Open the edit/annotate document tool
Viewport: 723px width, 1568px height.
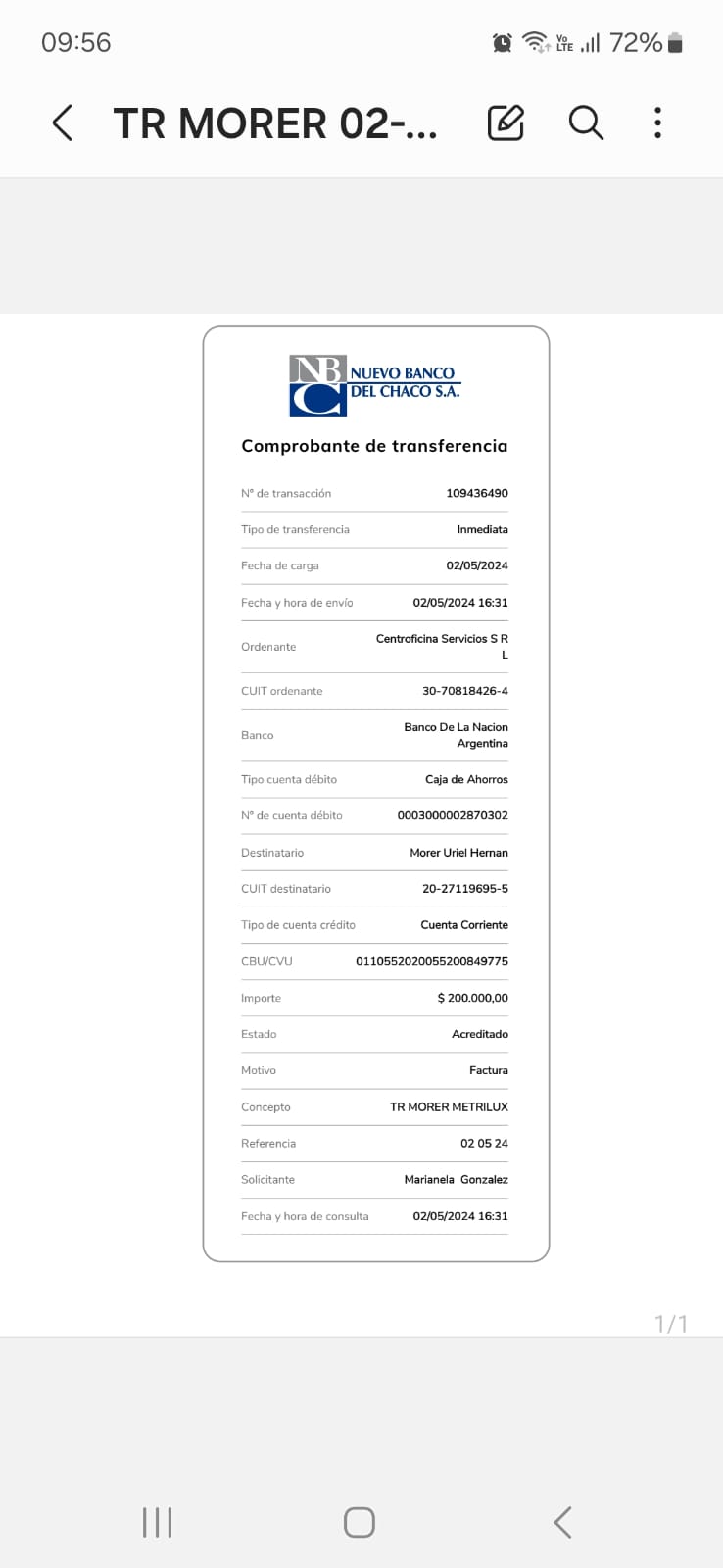tap(506, 123)
